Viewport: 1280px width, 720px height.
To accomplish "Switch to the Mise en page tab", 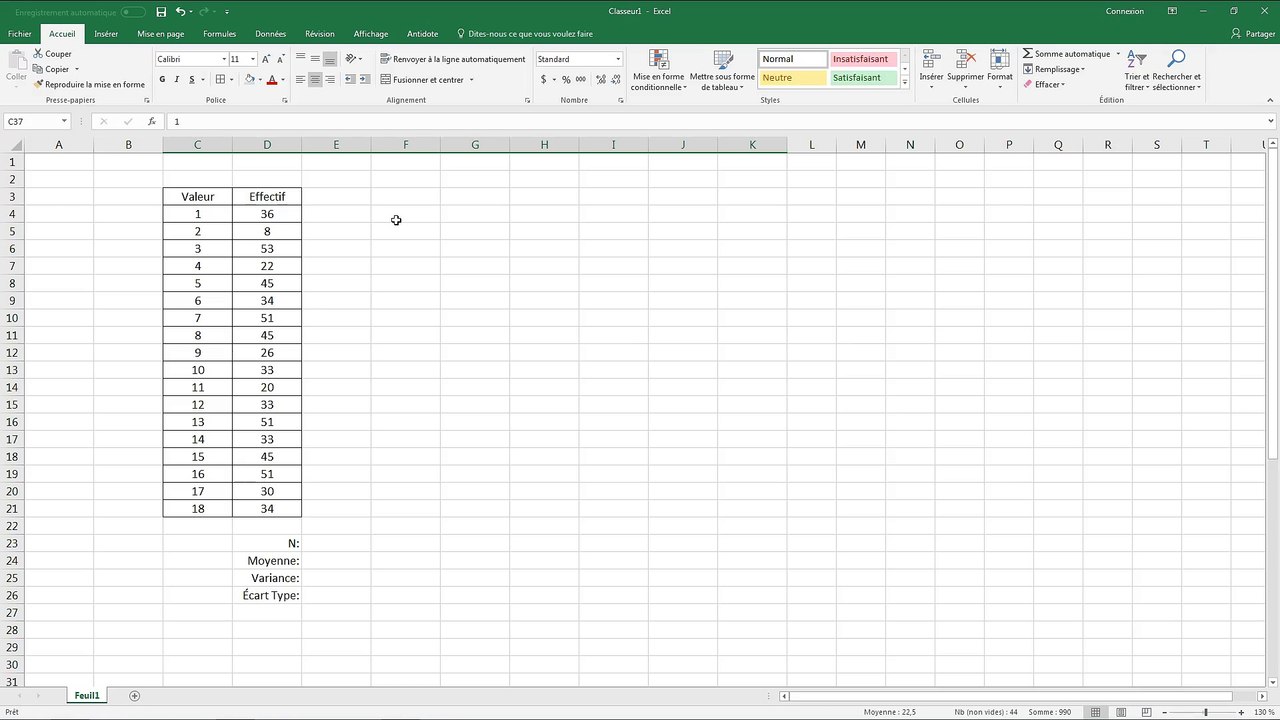I will [161, 34].
